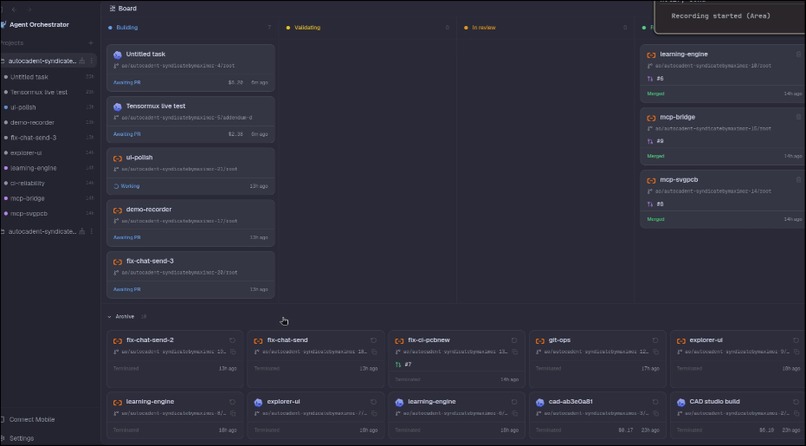Add a new project with plus icon
Viewport: 806px width, 446px height.
[91, 43]
